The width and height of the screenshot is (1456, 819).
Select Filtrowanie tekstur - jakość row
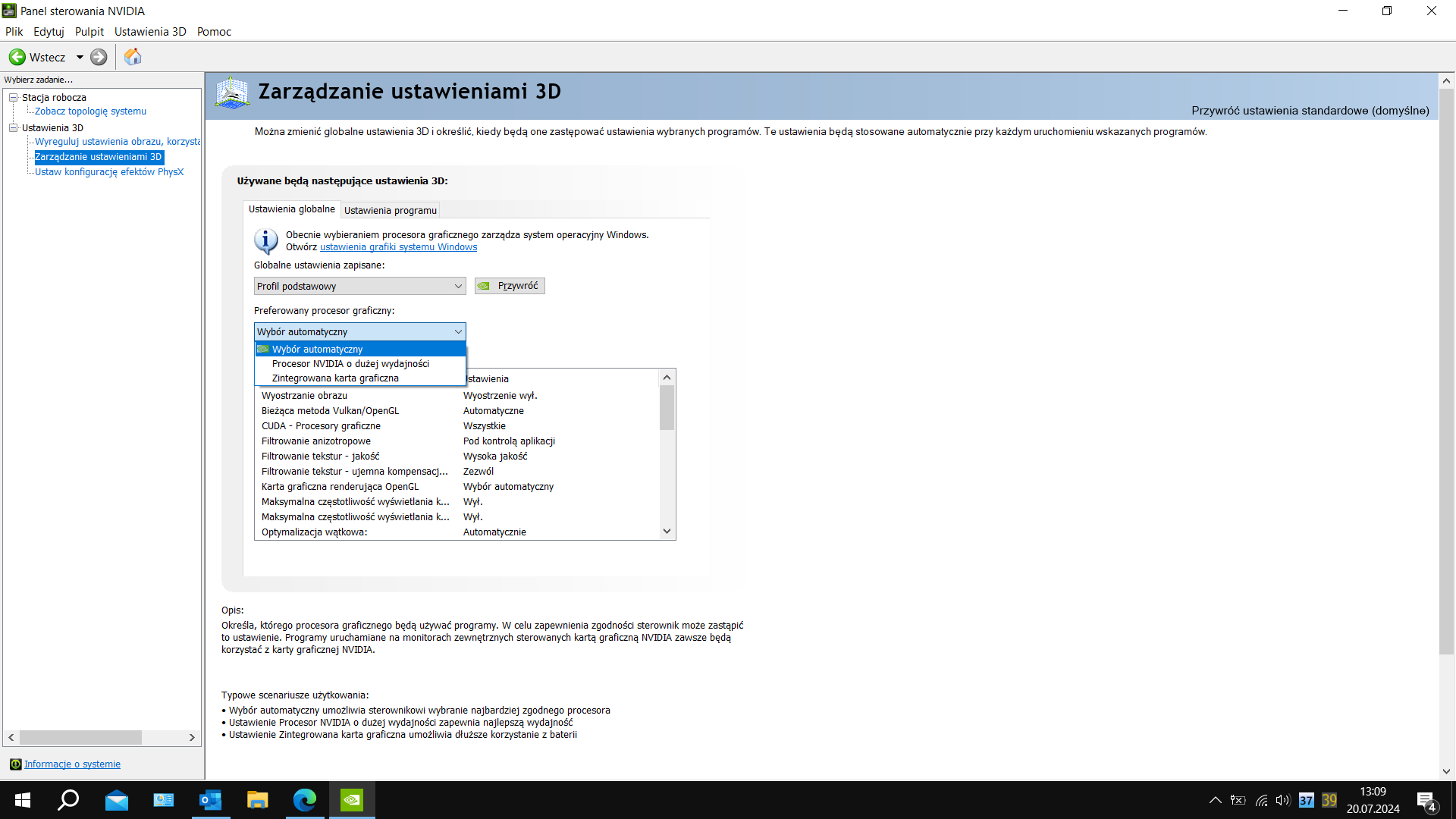pyautogui.click(x=457, y=457)
